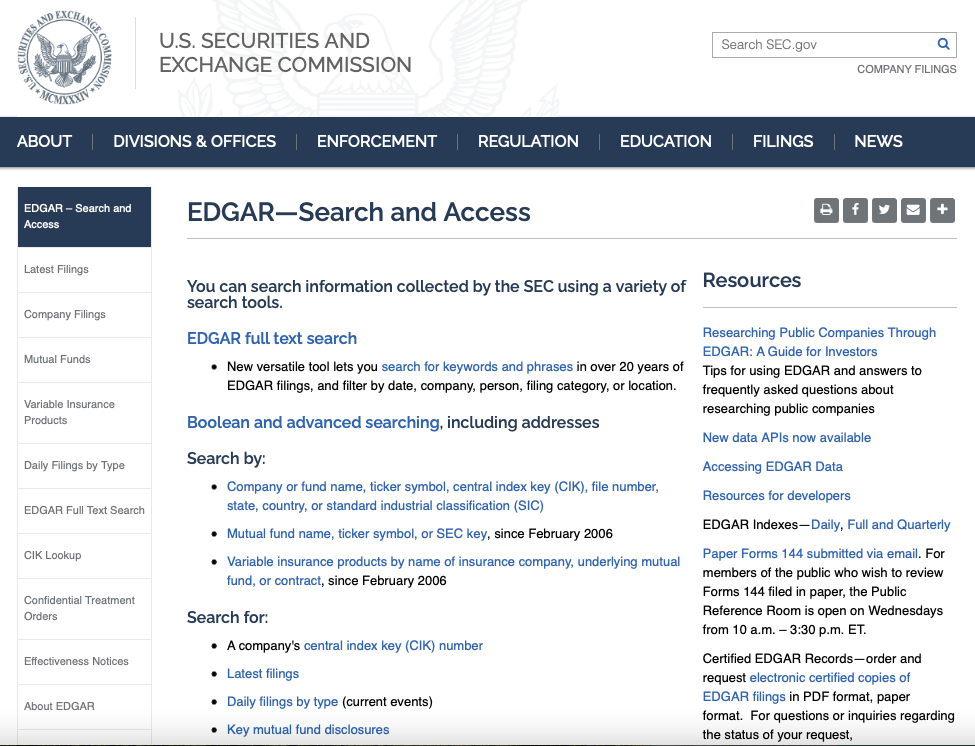The image size is (975, 746).
Task: Open the EDGAR full text search link
Action: [271, 338]
